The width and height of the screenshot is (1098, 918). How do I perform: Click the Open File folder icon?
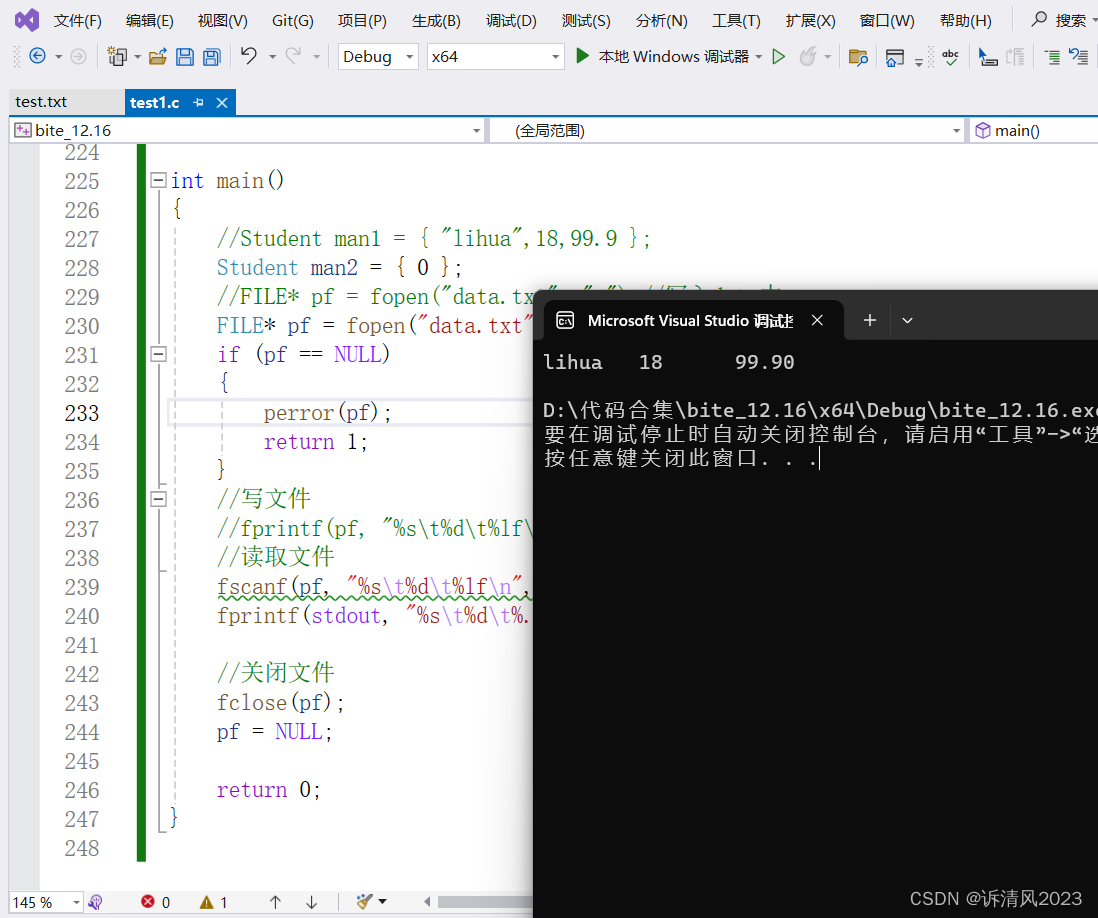click(158, 57)
